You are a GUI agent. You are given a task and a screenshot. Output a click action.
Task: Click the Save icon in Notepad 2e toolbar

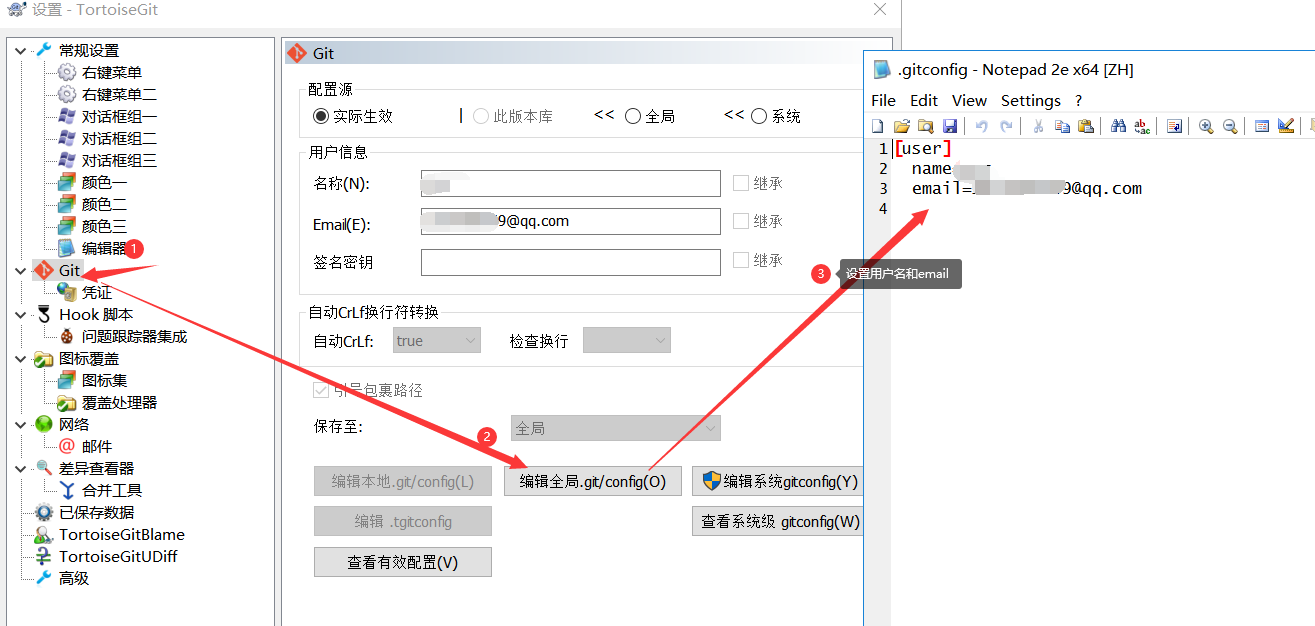pos(949,125)
